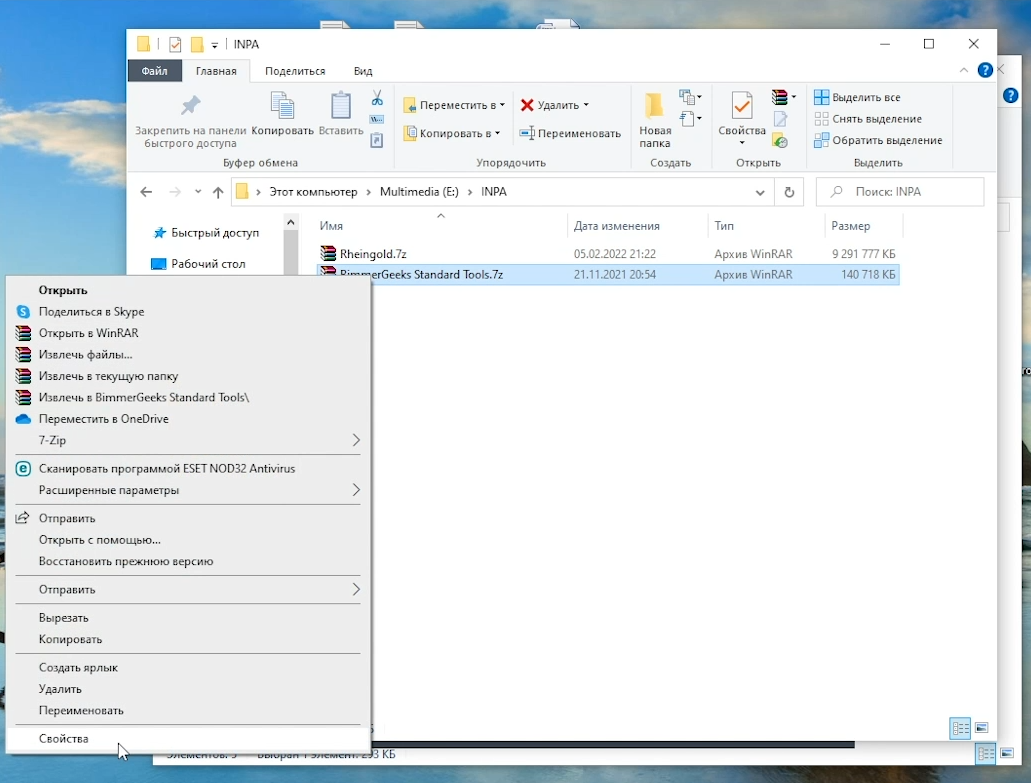Click the History icon in Открыть group
Image resolution: width=1031 pixels, height=783 pixels.
pyautogui.click(x=780, y=141)
